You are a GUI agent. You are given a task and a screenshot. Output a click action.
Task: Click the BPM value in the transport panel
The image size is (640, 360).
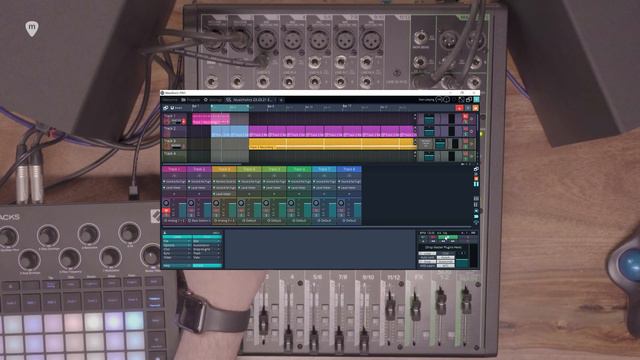click(x=430, y=233)
